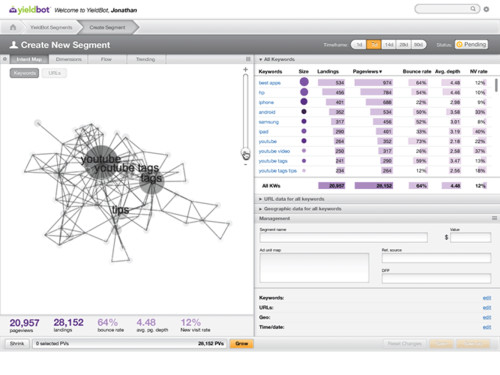
Task: Click the tags node on the intent map
Action: tap(152, 181)
